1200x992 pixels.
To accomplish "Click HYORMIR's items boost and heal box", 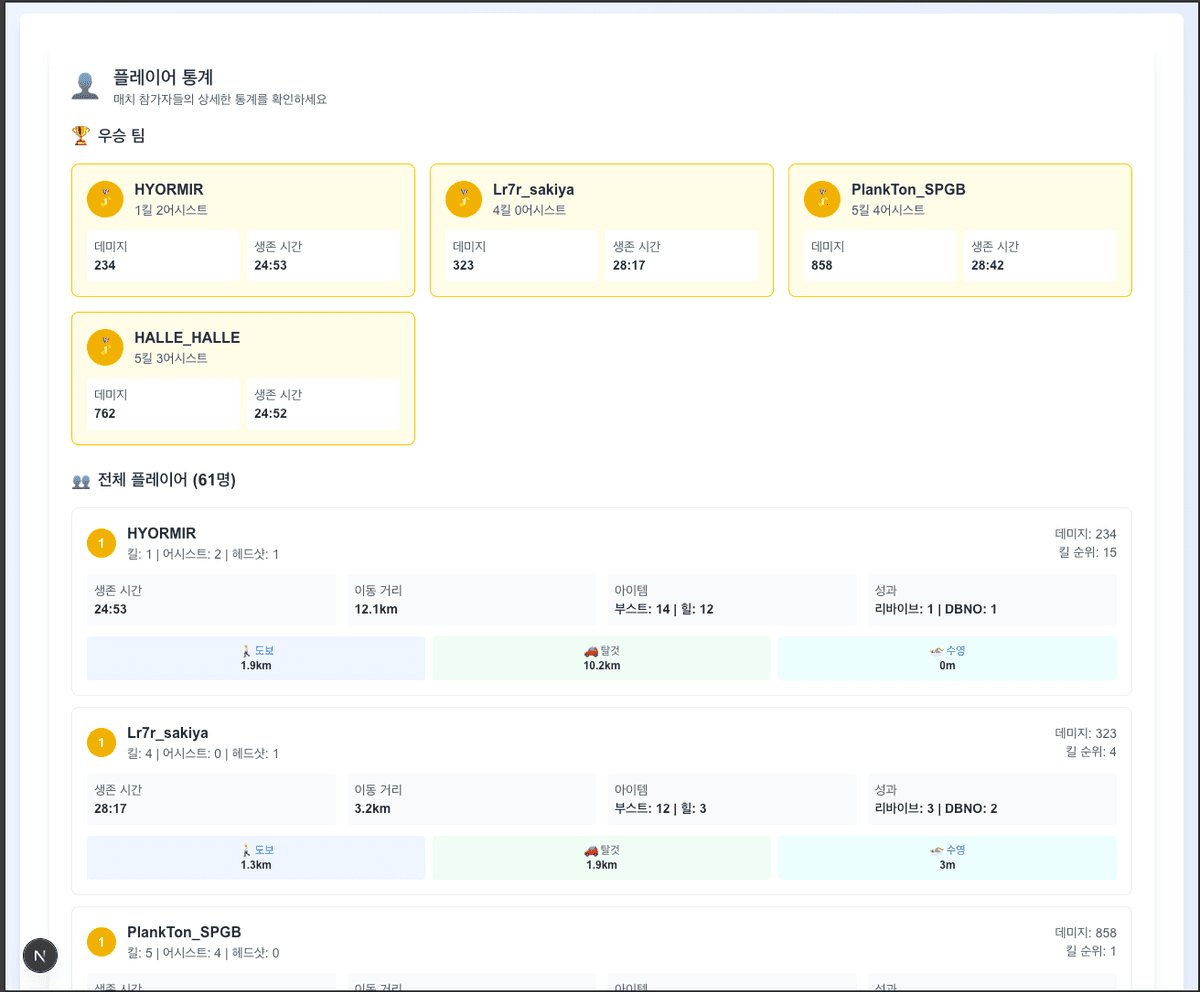I will (x=731, y=600).
